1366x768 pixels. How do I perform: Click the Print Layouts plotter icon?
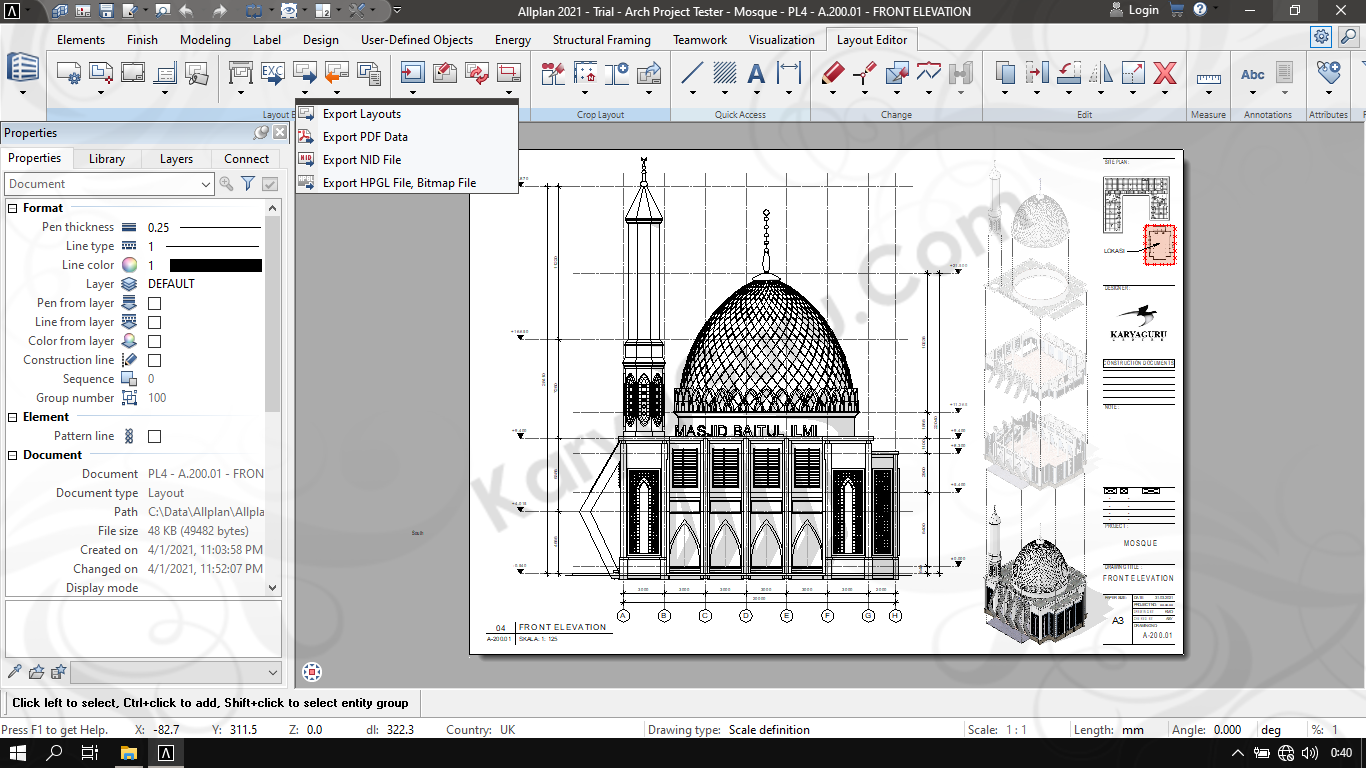click(x=241, y=73)
